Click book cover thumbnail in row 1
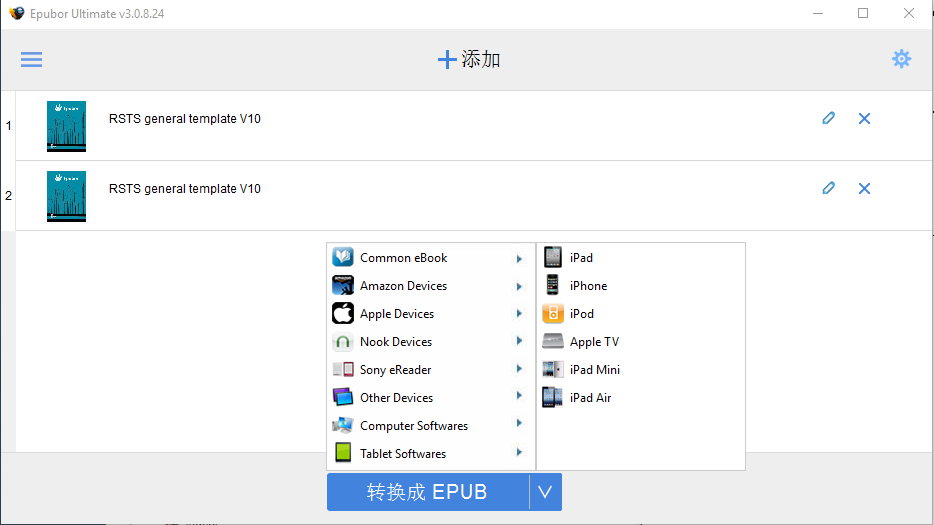Viewport: 934px width, 525px height. [66, 126]
